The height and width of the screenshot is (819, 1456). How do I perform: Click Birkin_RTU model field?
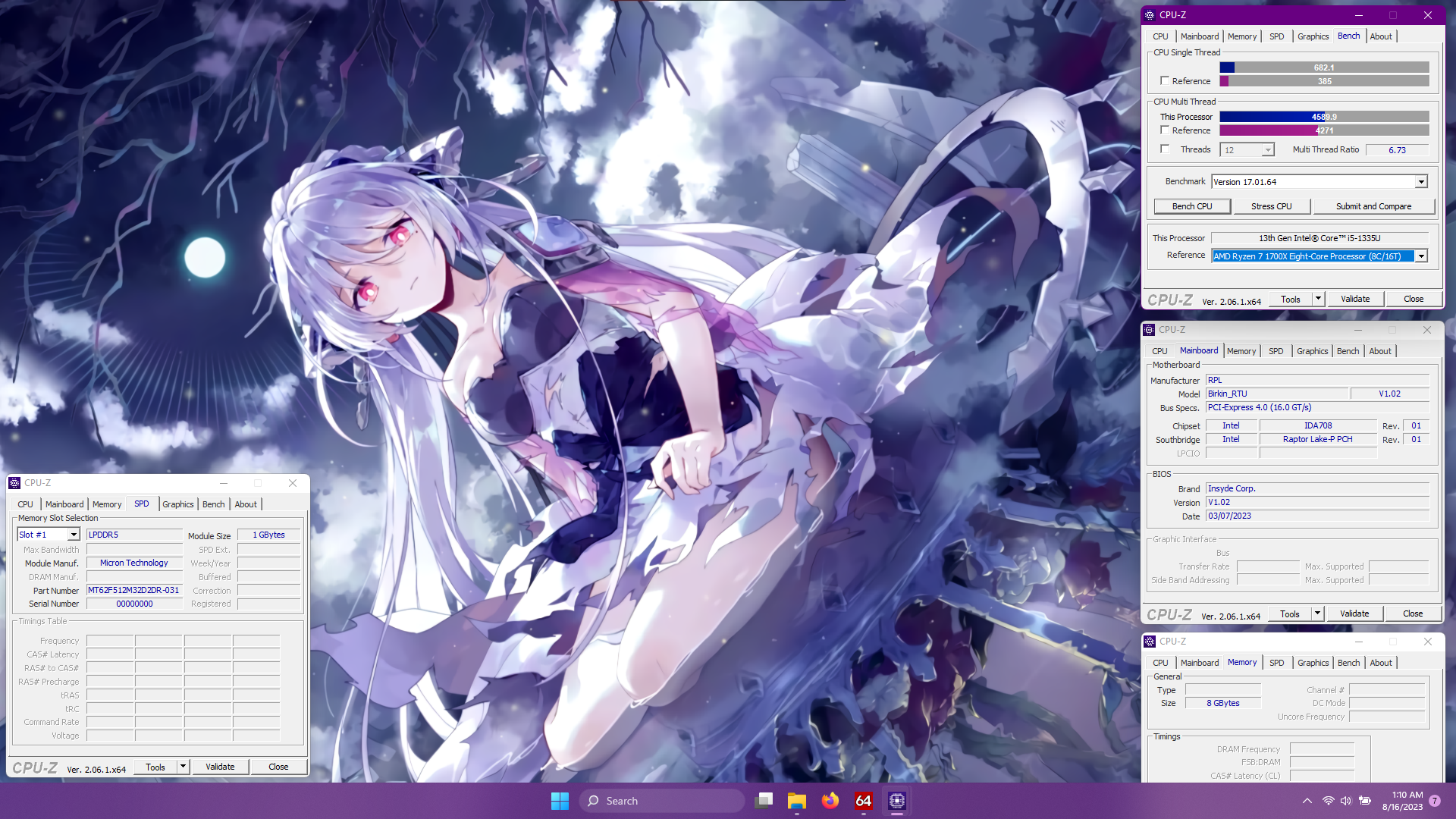pos(1277,394)
